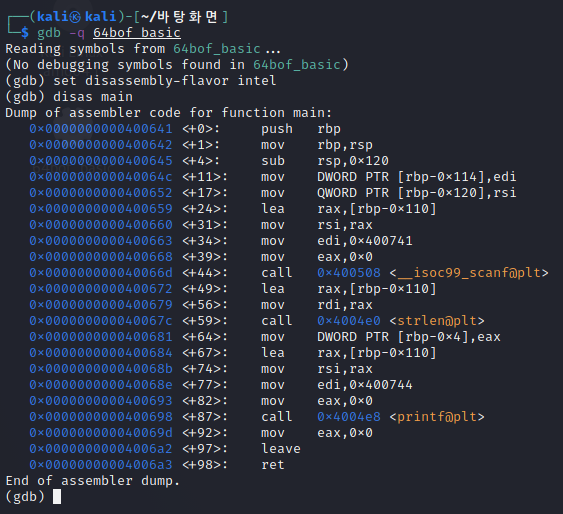
Task: Click the ret instruction
Action: 273,464
